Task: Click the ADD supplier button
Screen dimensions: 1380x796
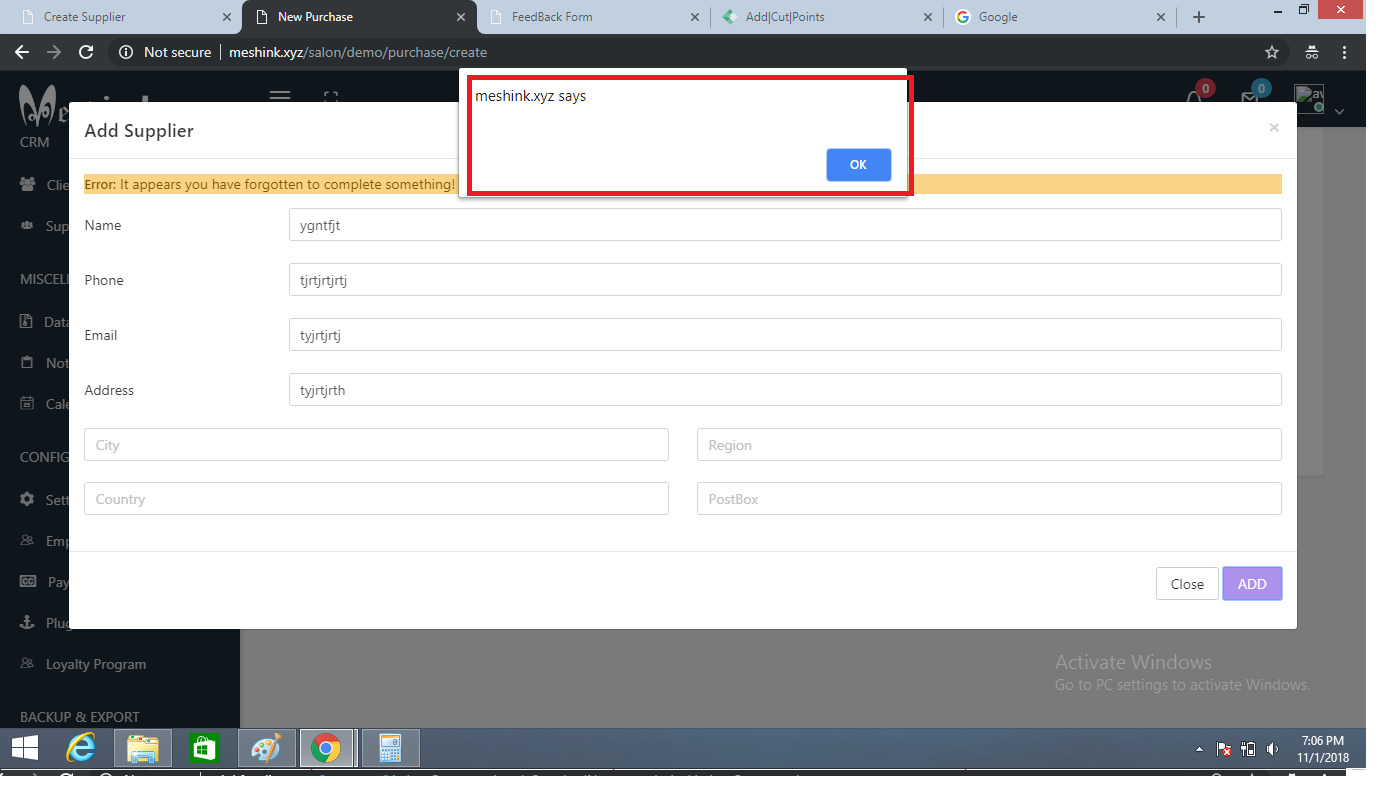Action: 1252,584
